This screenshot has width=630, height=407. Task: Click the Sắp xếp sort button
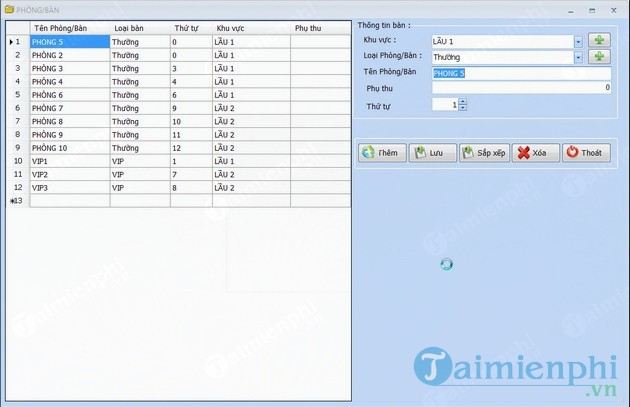(484, 153)
